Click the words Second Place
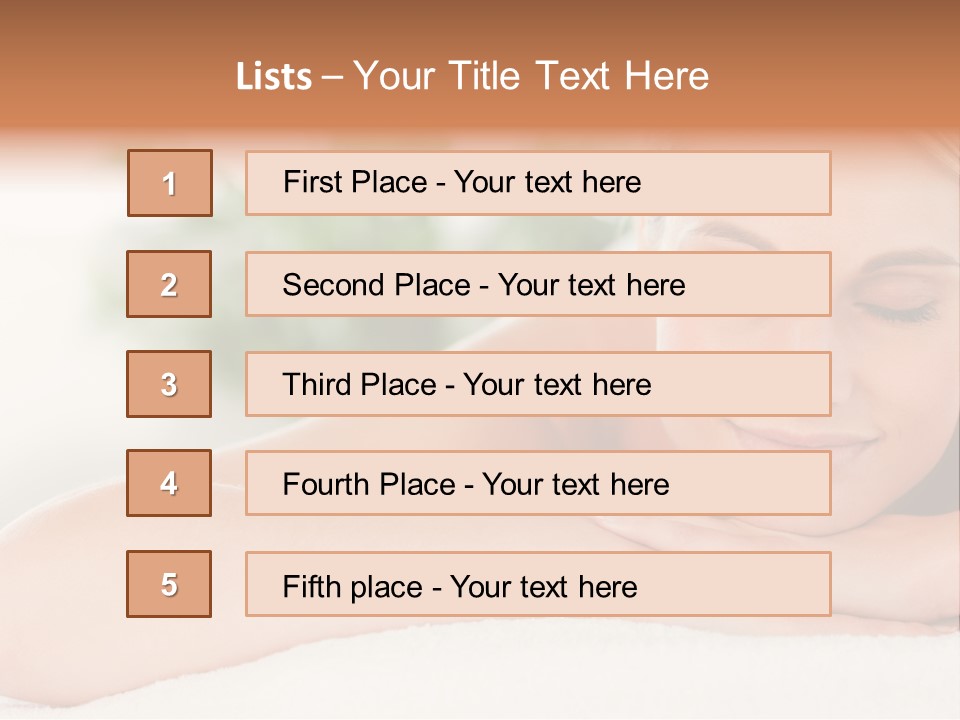 pos(377,285)
